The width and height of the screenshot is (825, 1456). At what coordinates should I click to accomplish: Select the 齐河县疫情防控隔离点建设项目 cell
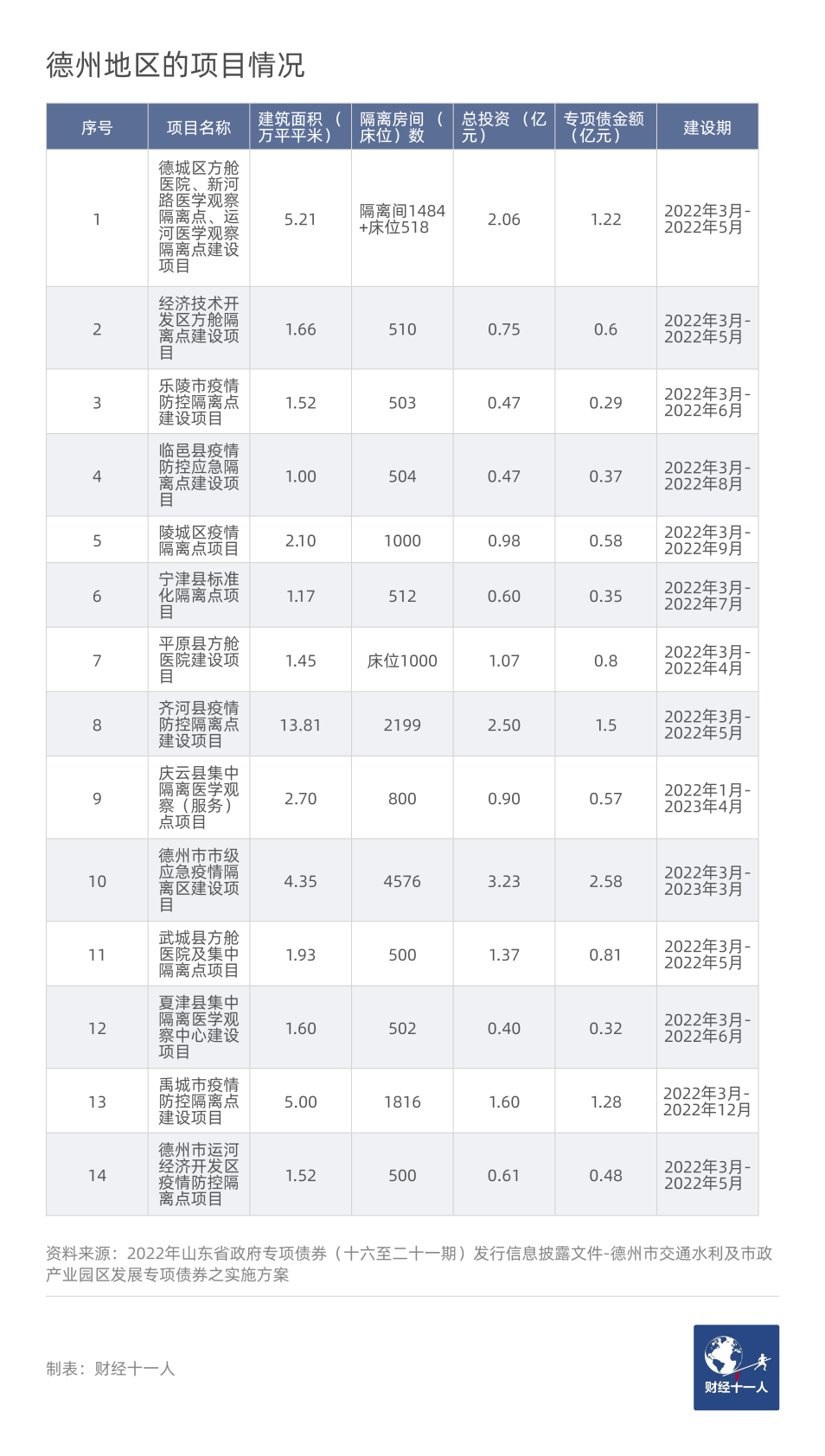point(199,725)
